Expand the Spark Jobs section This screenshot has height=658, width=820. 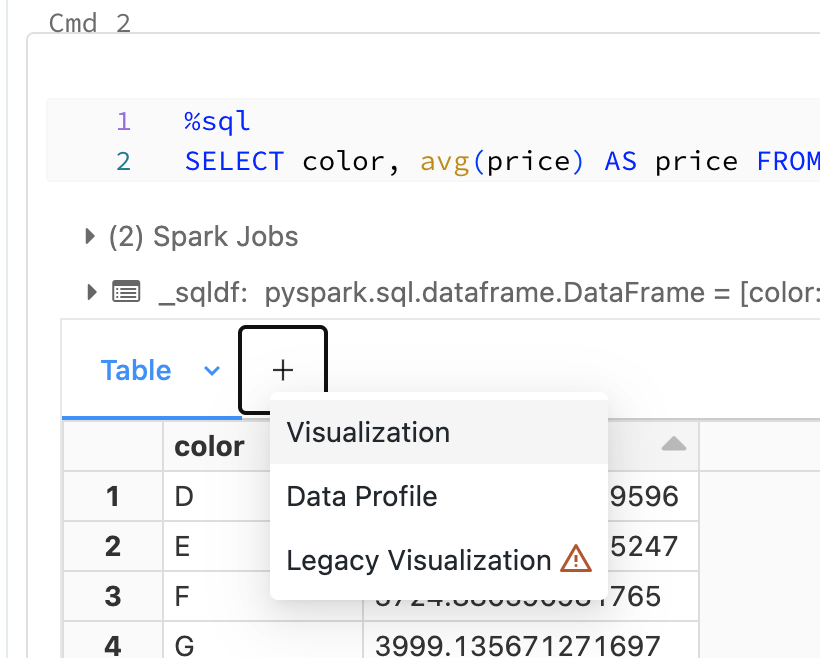[92, 237]
